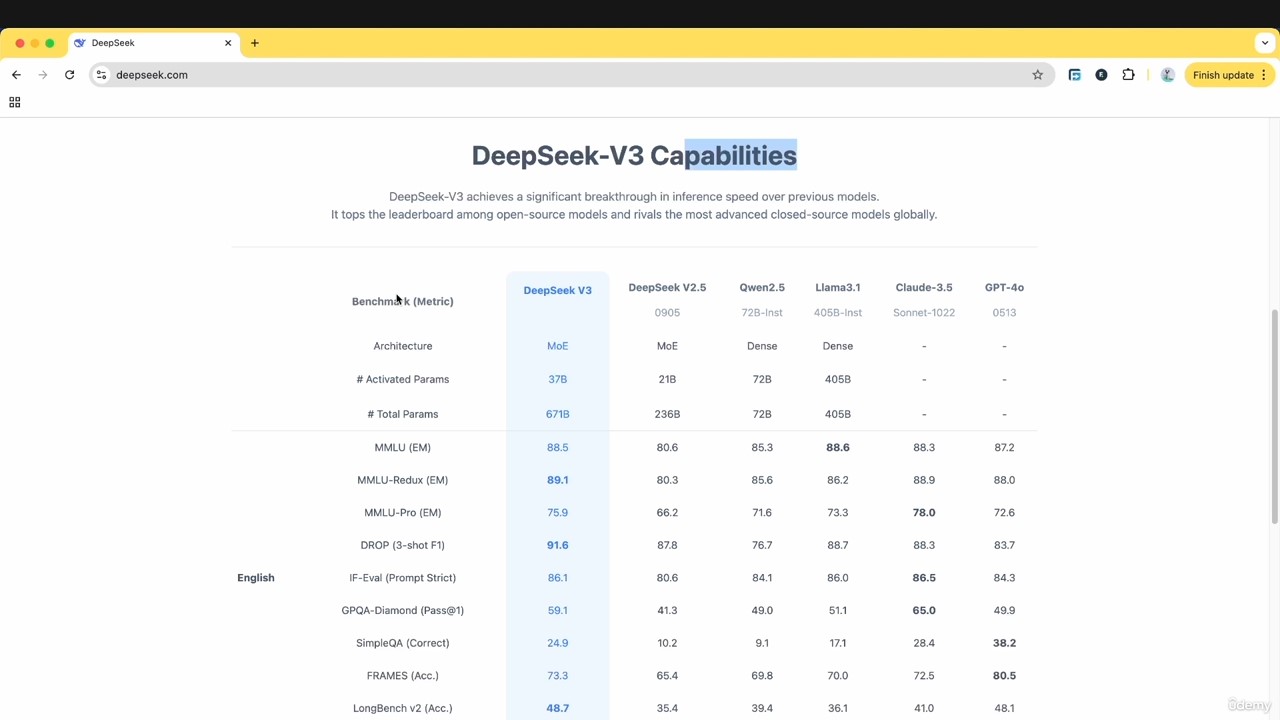The height and width of the screenshot is (720, 1280).
Task: Click the Qwen2.5 column header
Action: point(762,287)
